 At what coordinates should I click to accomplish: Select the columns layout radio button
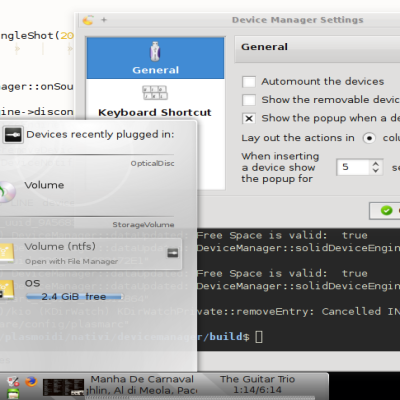coord(369,138)
